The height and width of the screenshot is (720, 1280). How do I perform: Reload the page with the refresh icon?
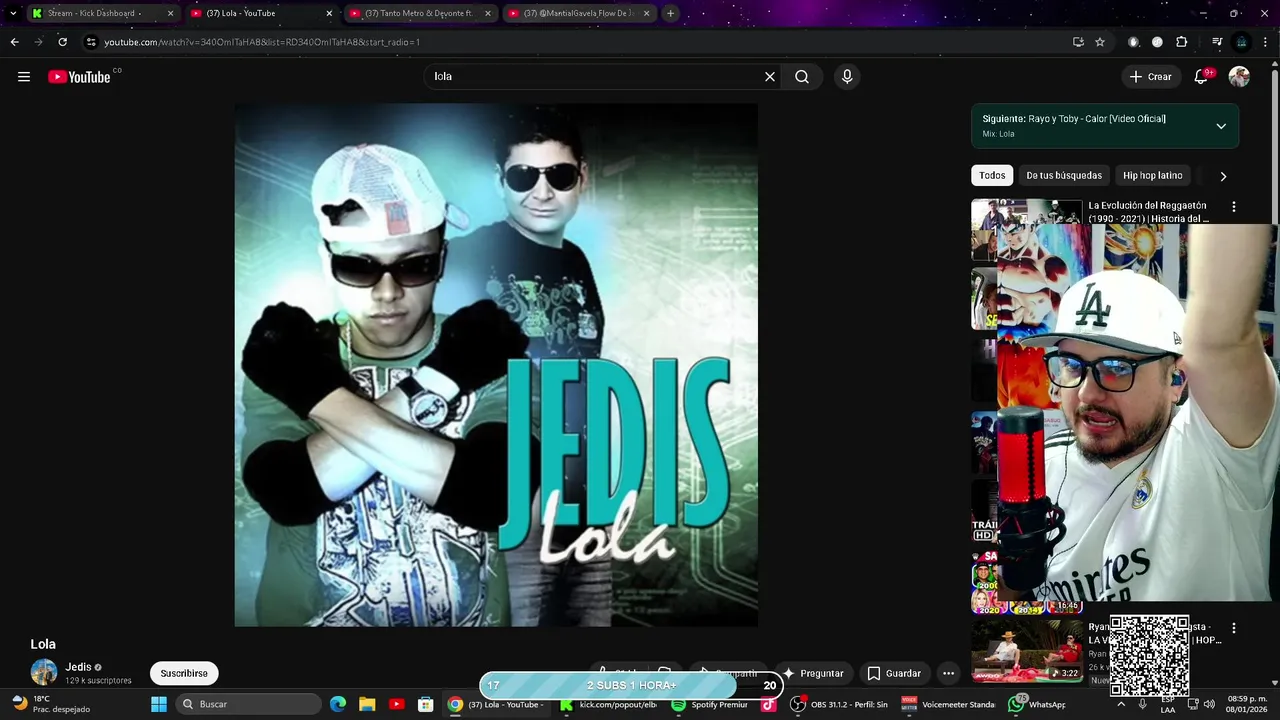(x=62, y=42)
